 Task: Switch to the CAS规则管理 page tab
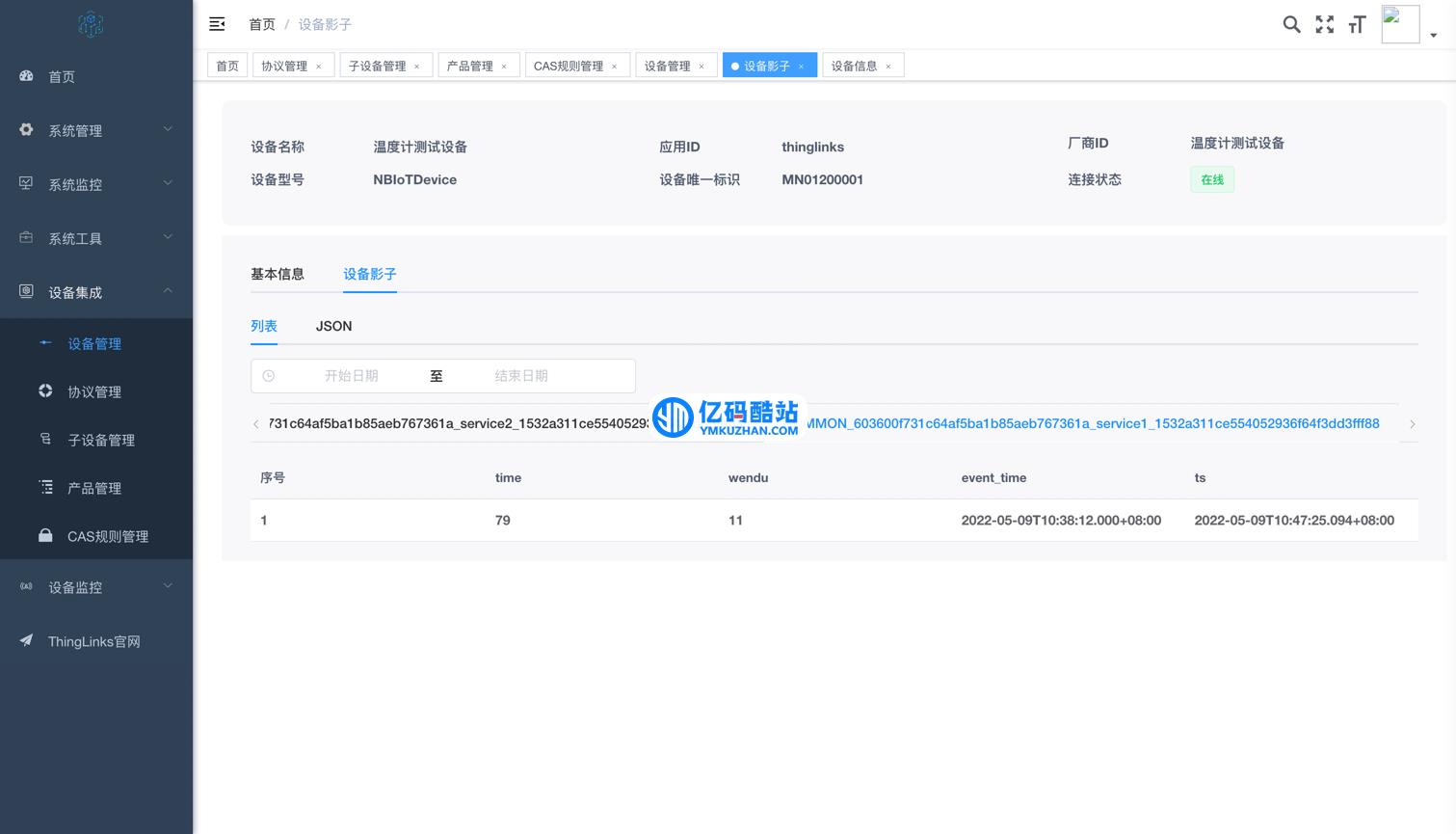pos(569,66)
